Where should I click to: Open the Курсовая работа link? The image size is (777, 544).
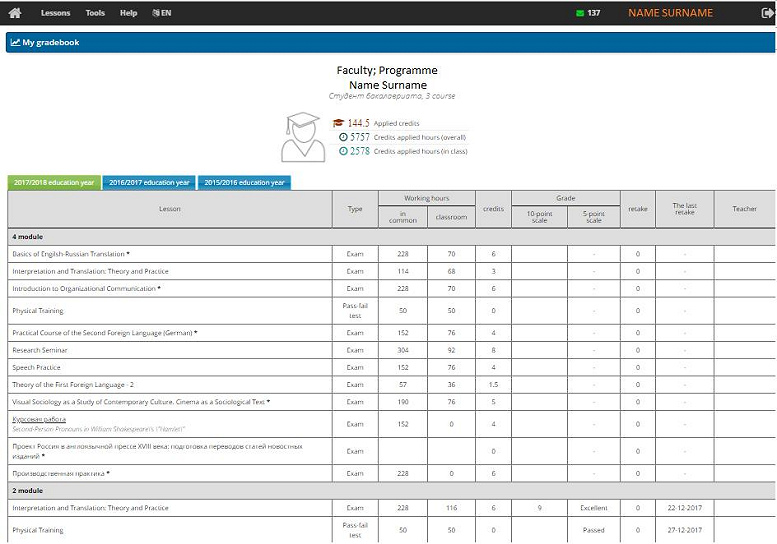point(39,419)
